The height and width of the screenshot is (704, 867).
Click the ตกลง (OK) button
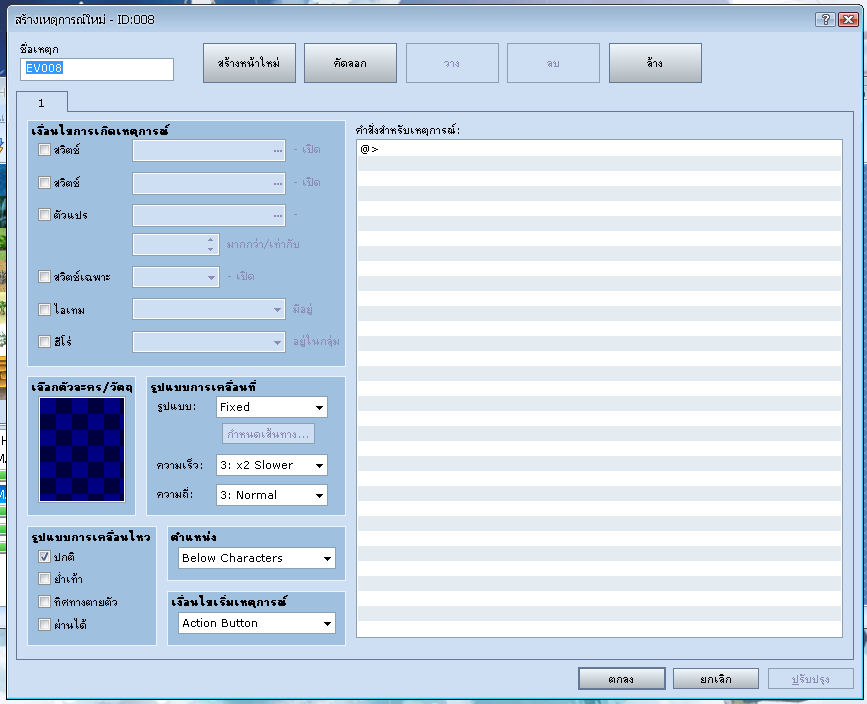621,679
